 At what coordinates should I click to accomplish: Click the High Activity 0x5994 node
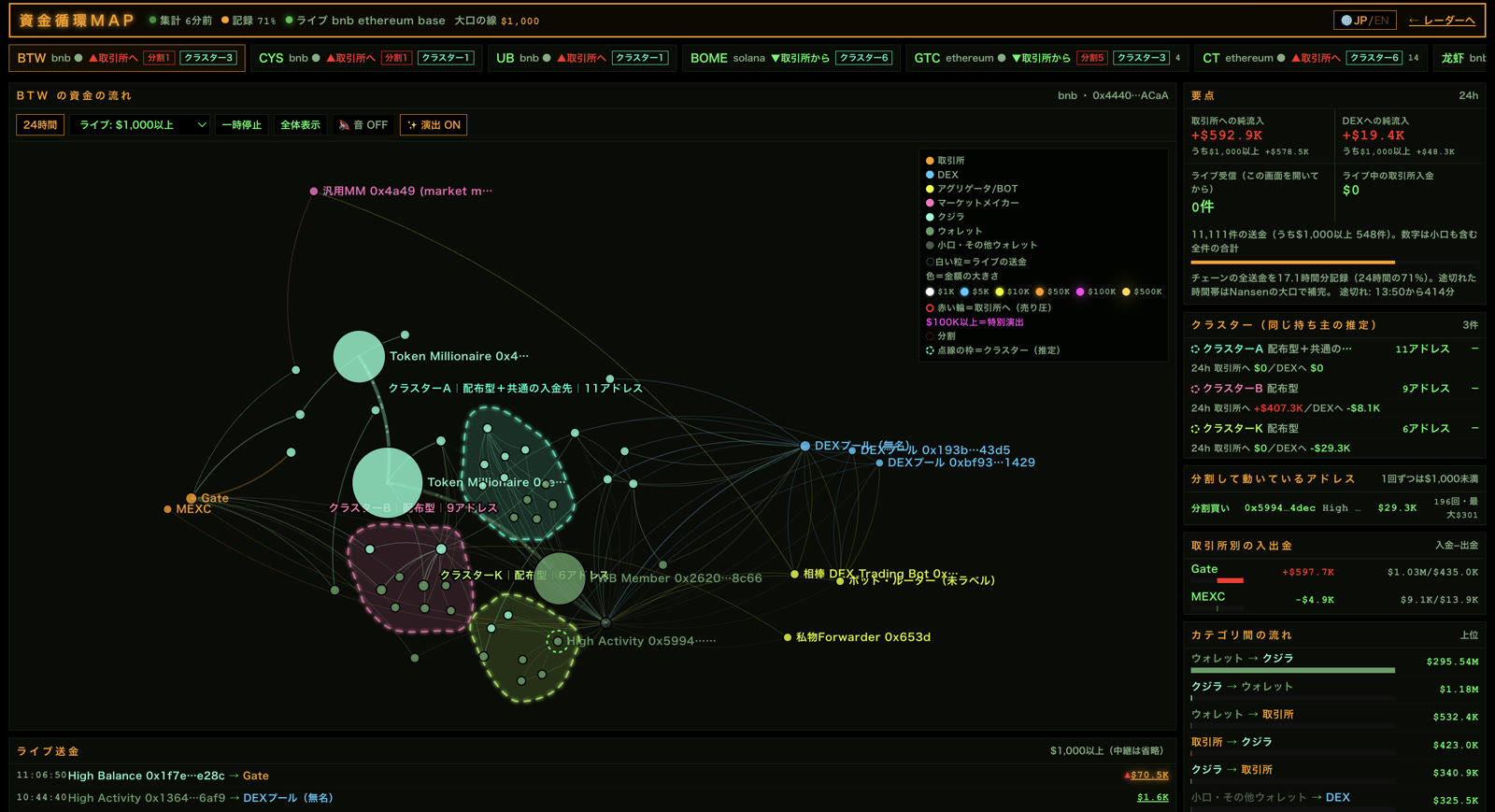(x=558, y=641)
